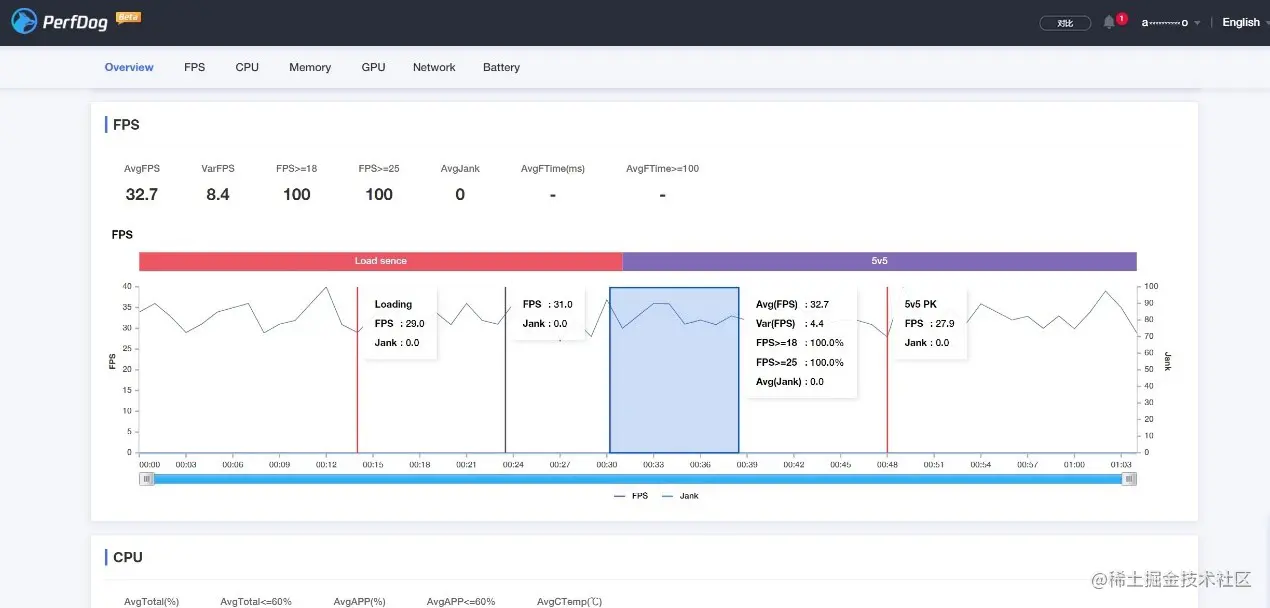The width and height of the screenshot is (1270, 608).
Task: Click the right handle of the time range slider
Action: [1129, 479]
